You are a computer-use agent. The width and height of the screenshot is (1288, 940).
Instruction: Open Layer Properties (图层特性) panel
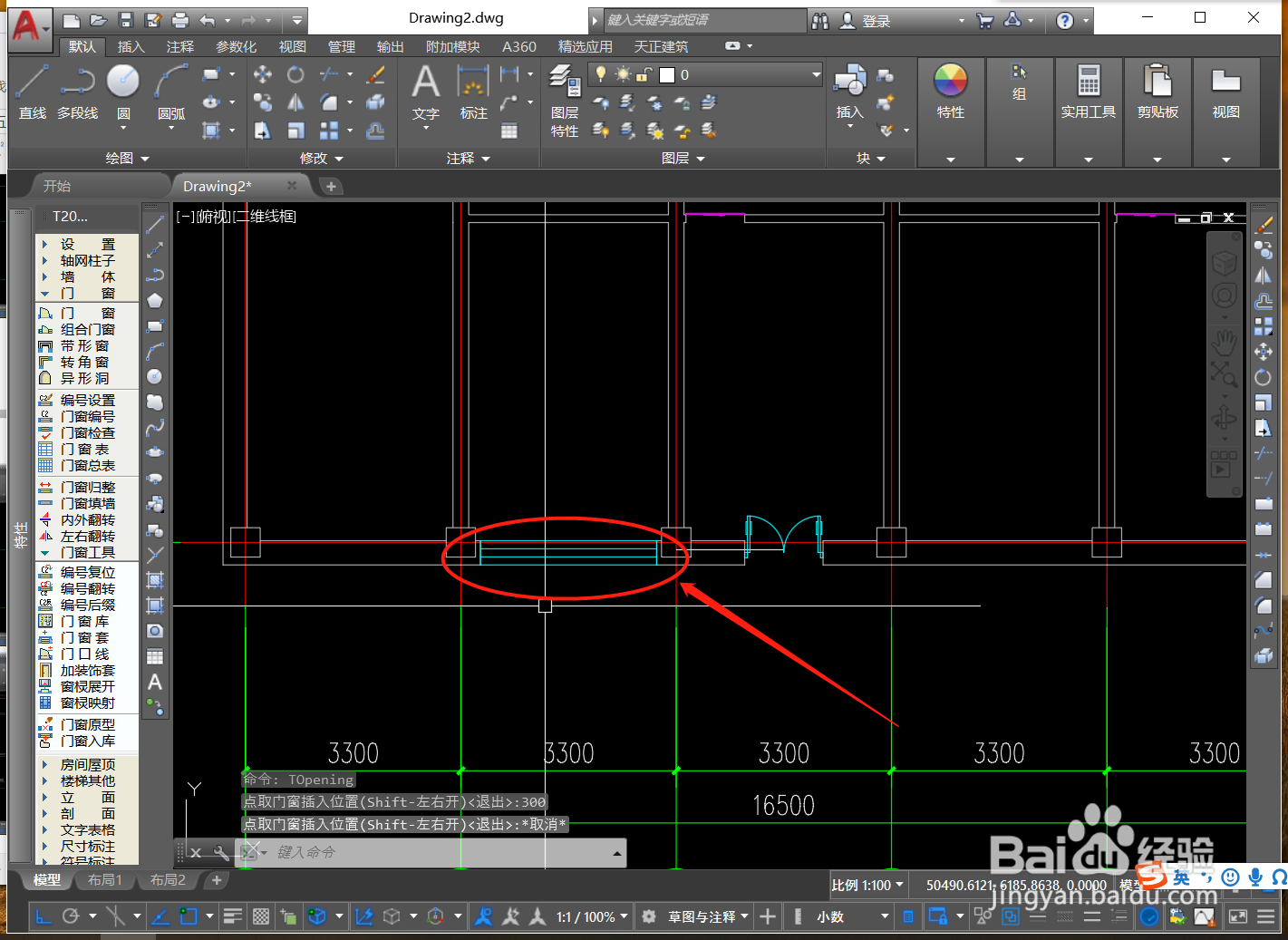point(565,100)
